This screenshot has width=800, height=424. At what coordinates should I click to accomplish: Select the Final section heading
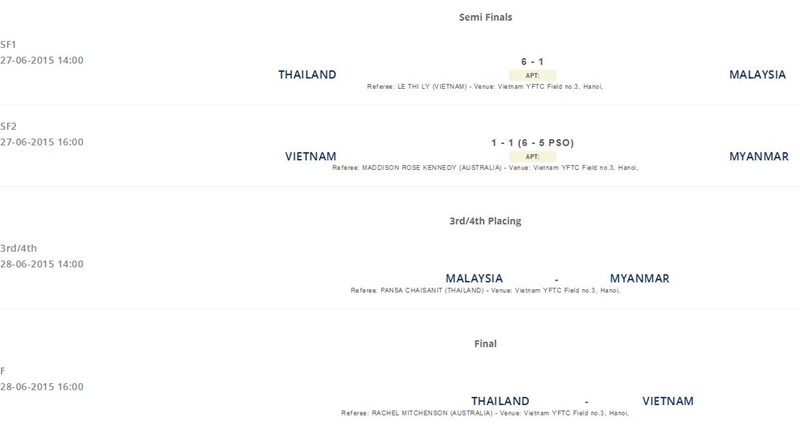click(485, 343)
